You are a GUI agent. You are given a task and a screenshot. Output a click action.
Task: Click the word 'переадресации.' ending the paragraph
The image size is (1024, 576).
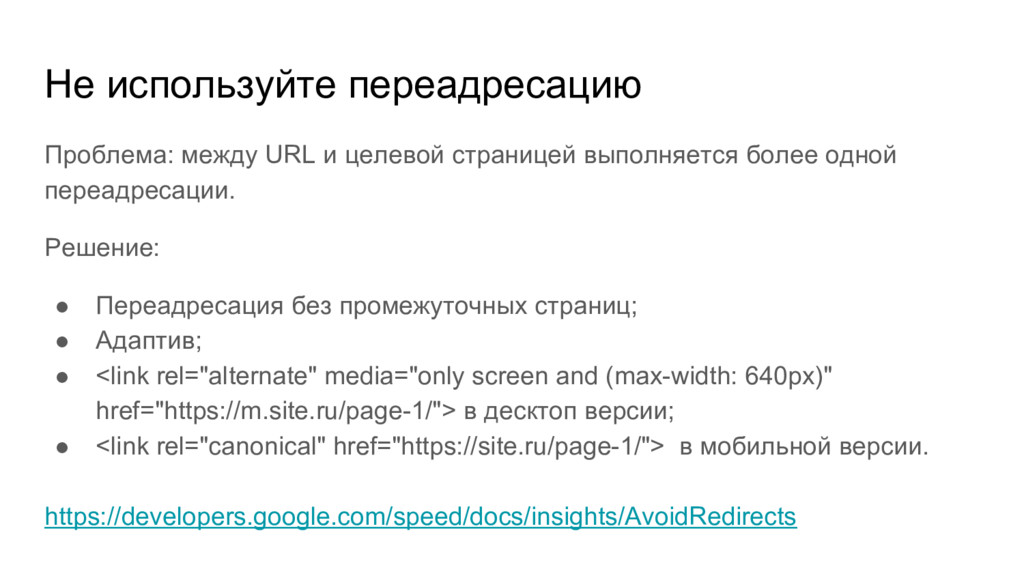(x=139, y=191)
